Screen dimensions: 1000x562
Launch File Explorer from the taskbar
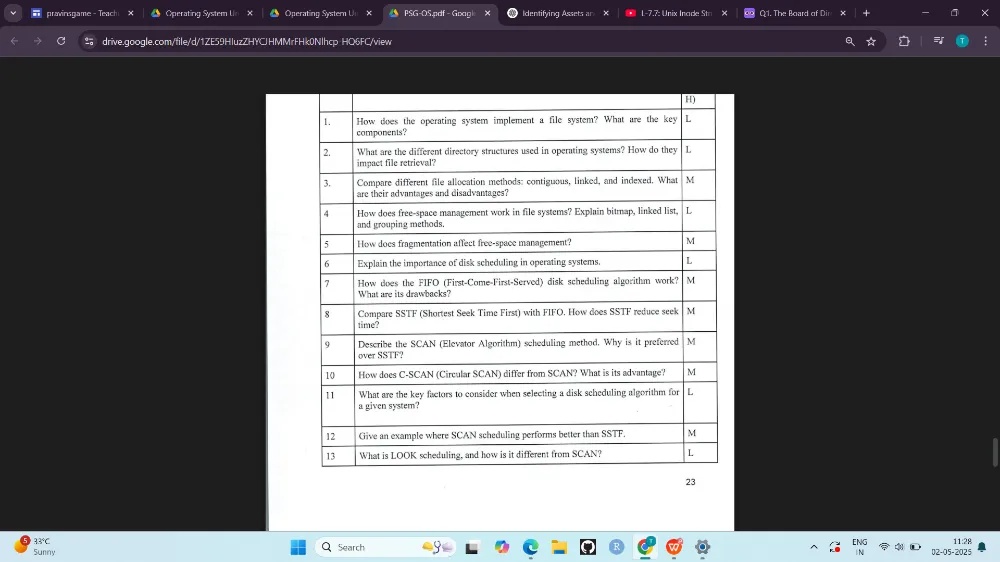point(559,547)
